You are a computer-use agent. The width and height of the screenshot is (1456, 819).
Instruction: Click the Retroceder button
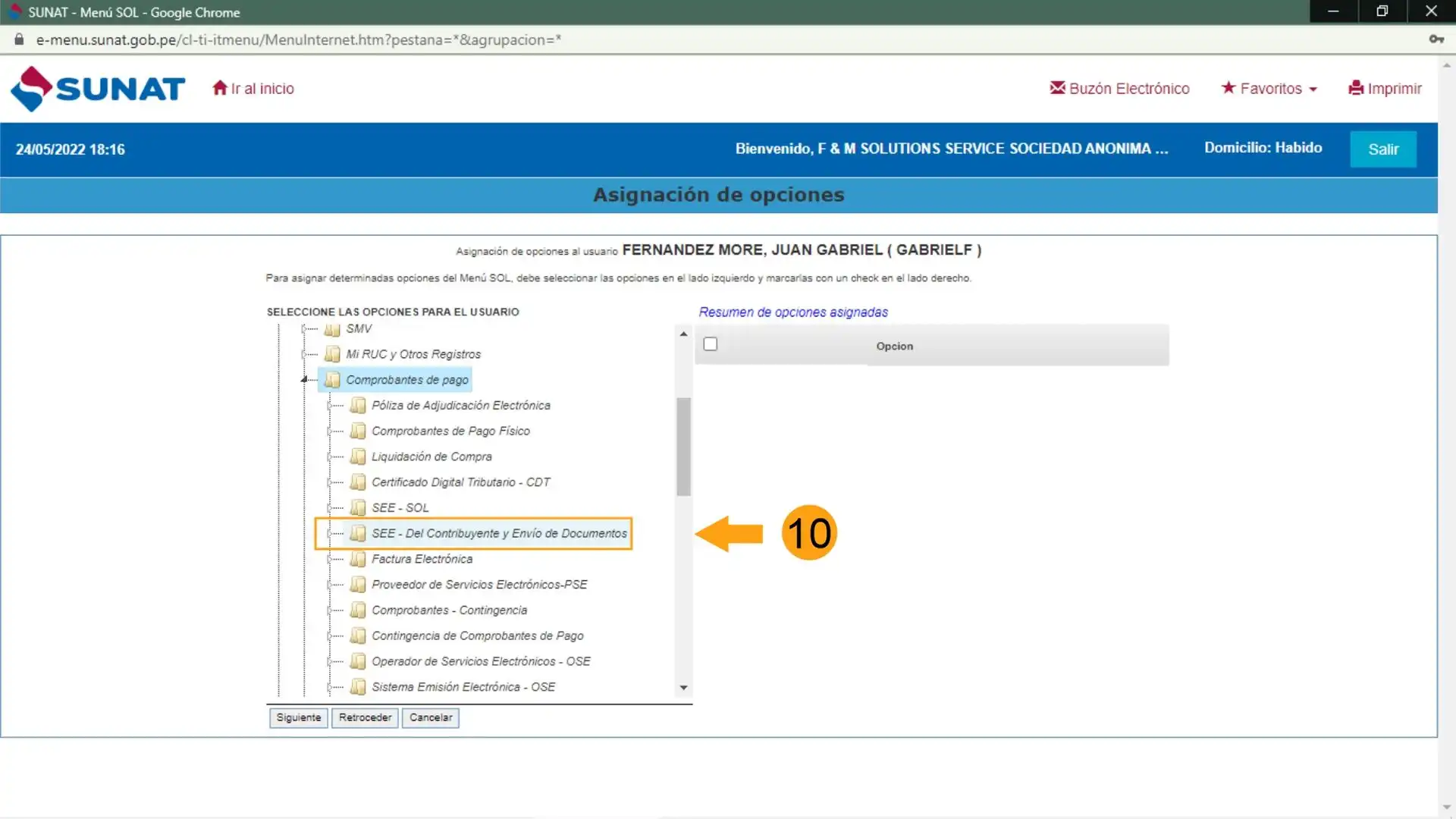click(365, 717)
